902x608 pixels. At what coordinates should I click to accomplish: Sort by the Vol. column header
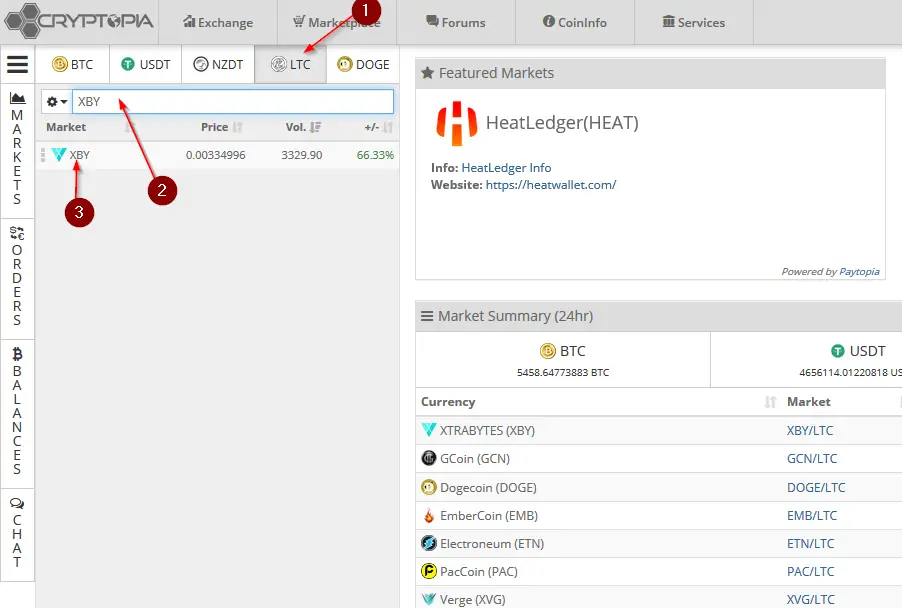click(x=303, y=127)
